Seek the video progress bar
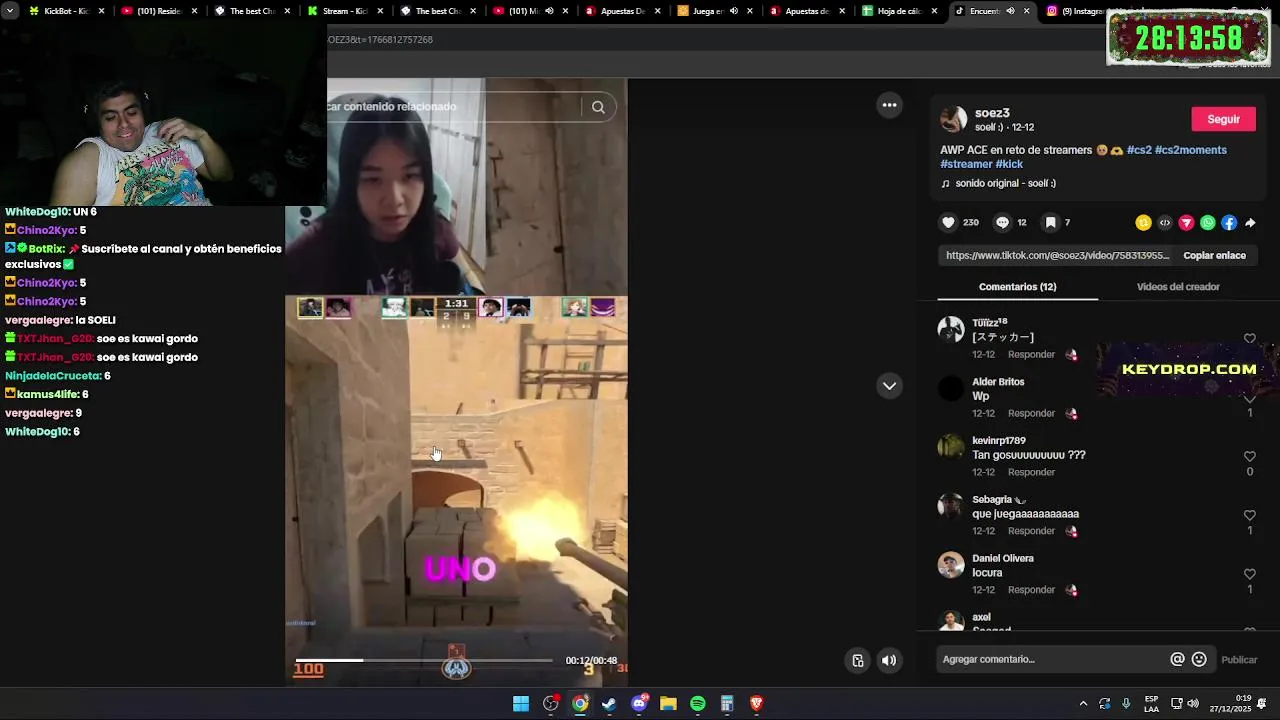 (424, 660)
